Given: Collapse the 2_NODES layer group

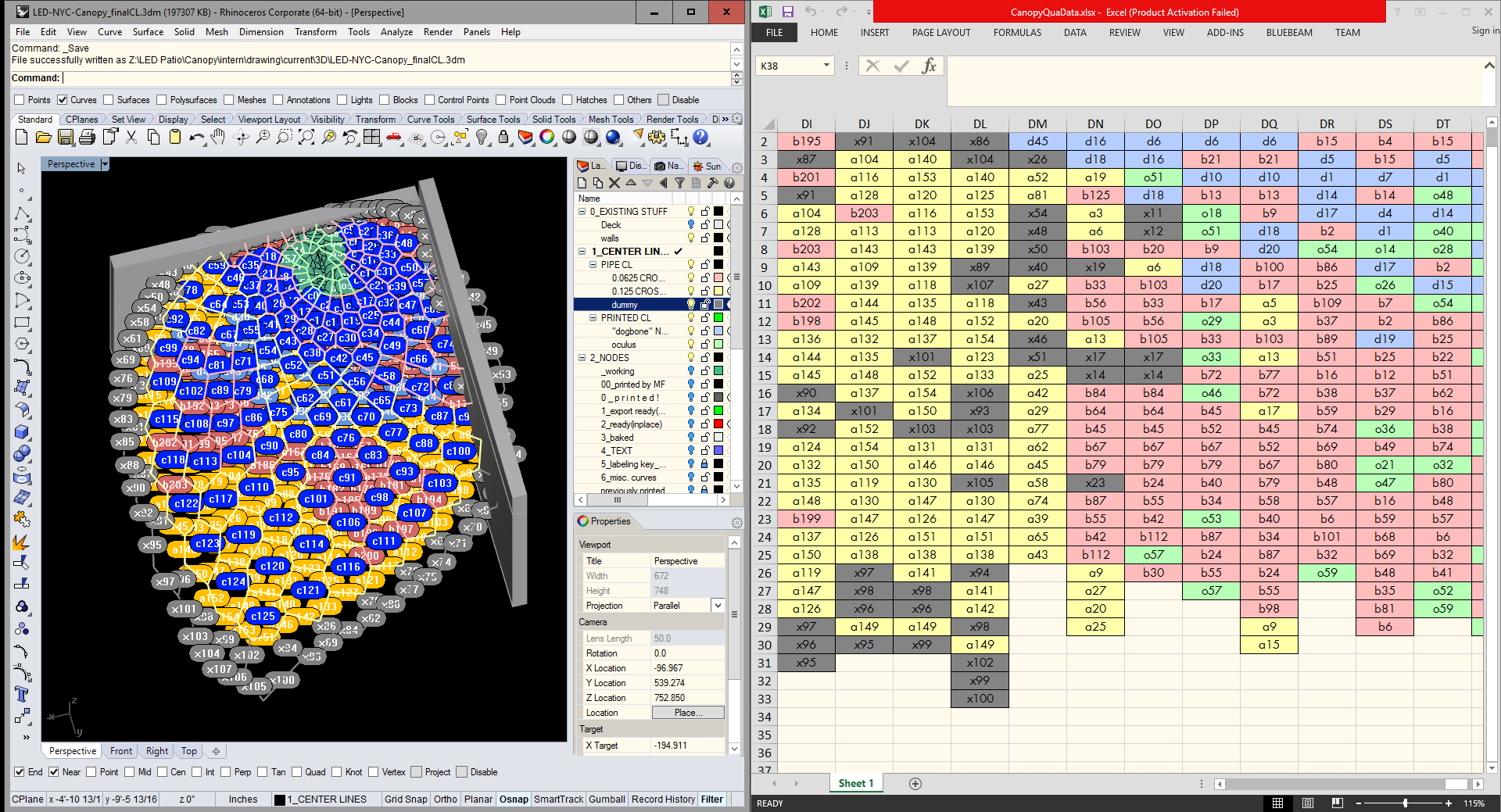Looking at the screenshot, I should [582, 358].
